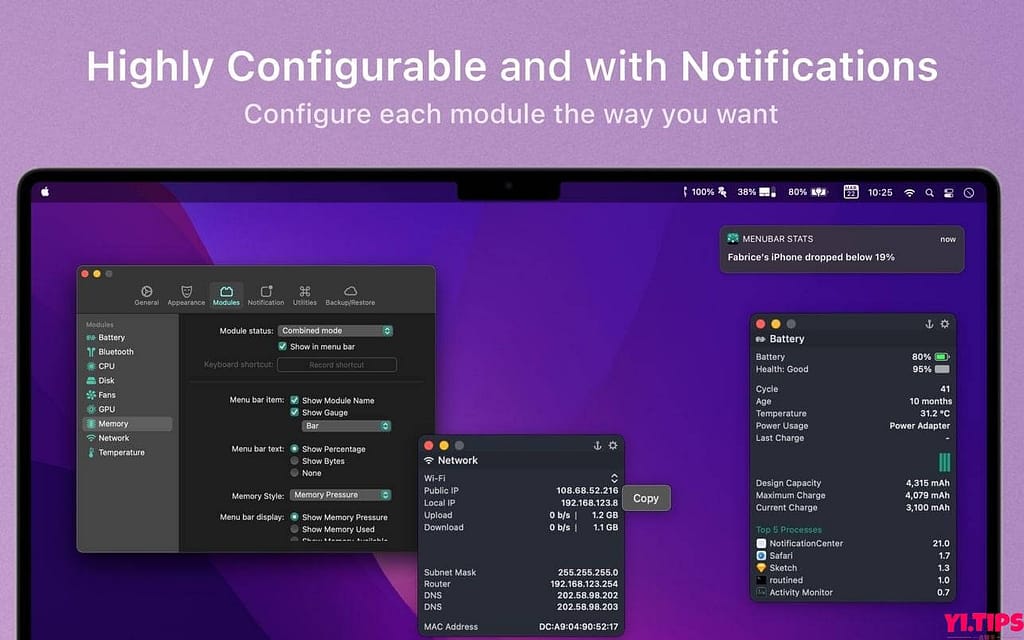Viewport: 1024px width, 640px height.
Task: Uncheck the Show in menu bar checkbox
Action: (282, 346)
